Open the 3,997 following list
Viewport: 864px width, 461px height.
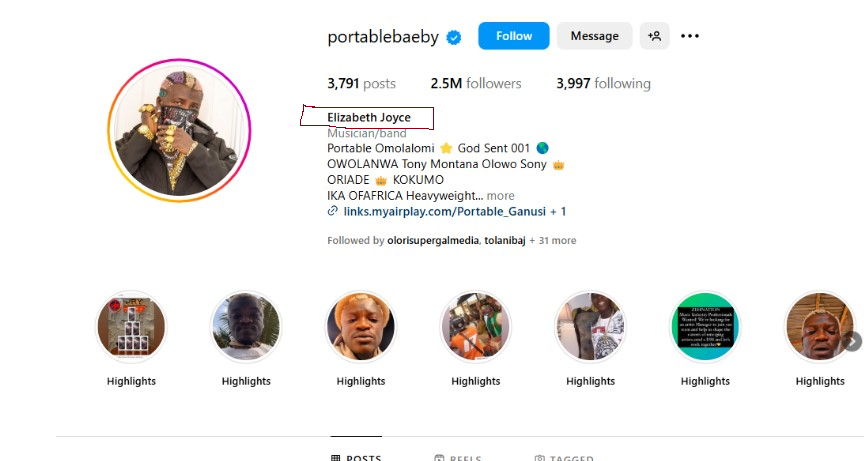(x=603, y=84)
